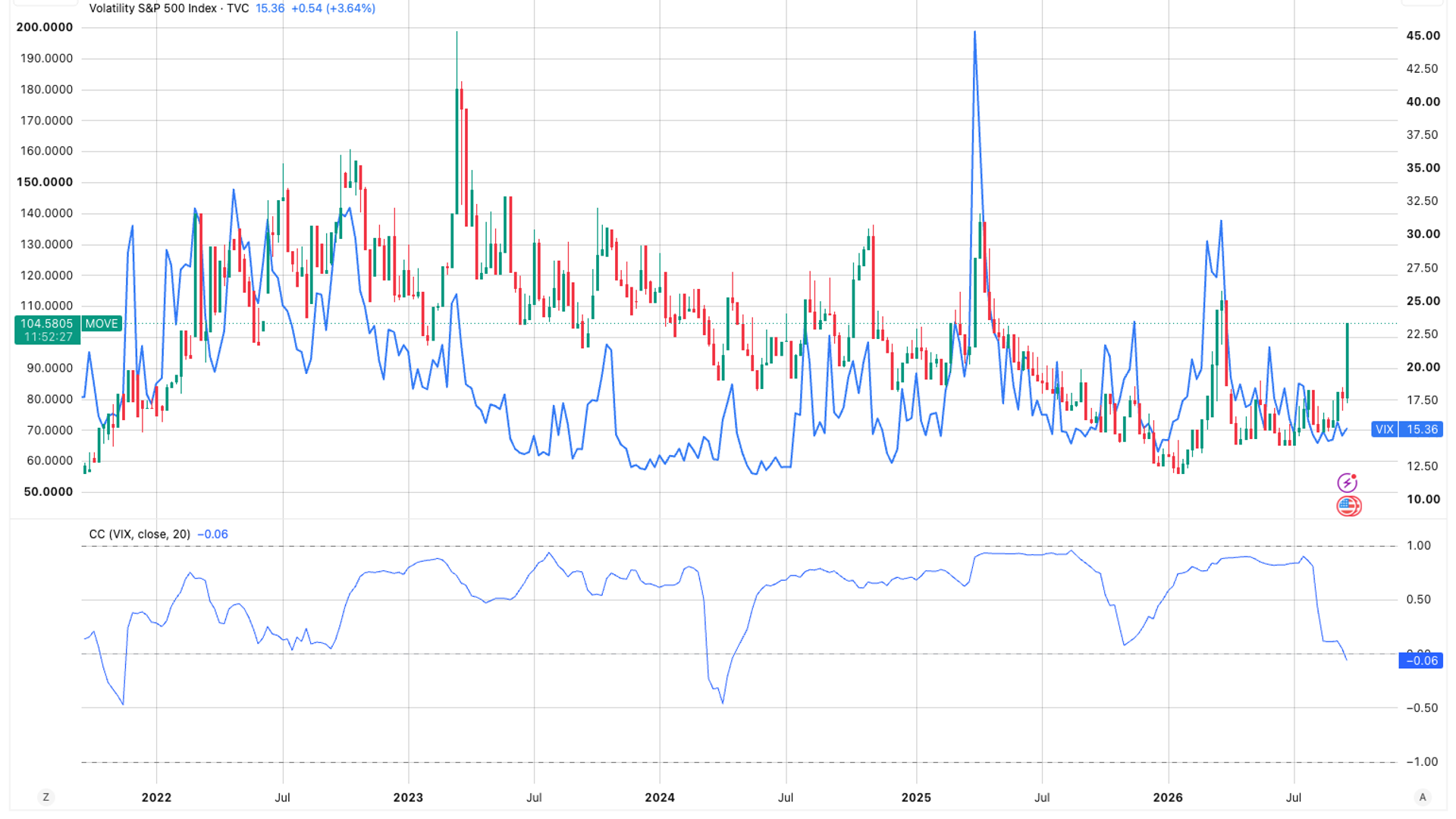Click the 2026 label on time axis
1456x819 pixels.
1168,797
